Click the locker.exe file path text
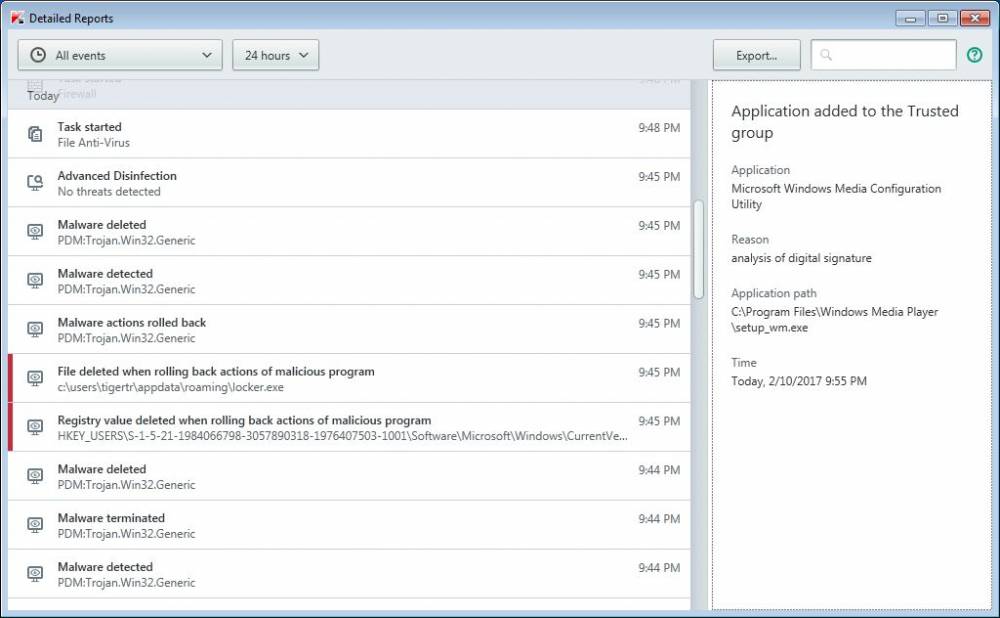The height and width of the screenshot is (618, 1000). click(171, 387)
